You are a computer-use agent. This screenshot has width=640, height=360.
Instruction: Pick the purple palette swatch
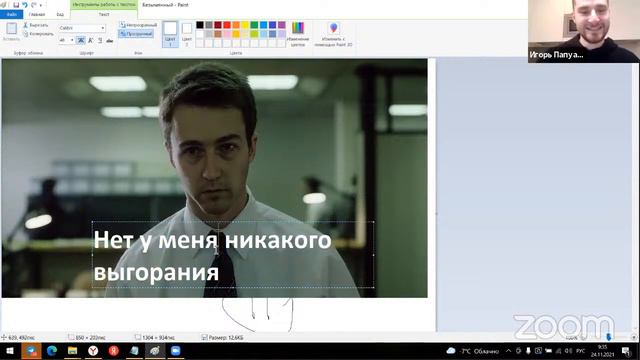pyautogui.click(x=281, y=25)
